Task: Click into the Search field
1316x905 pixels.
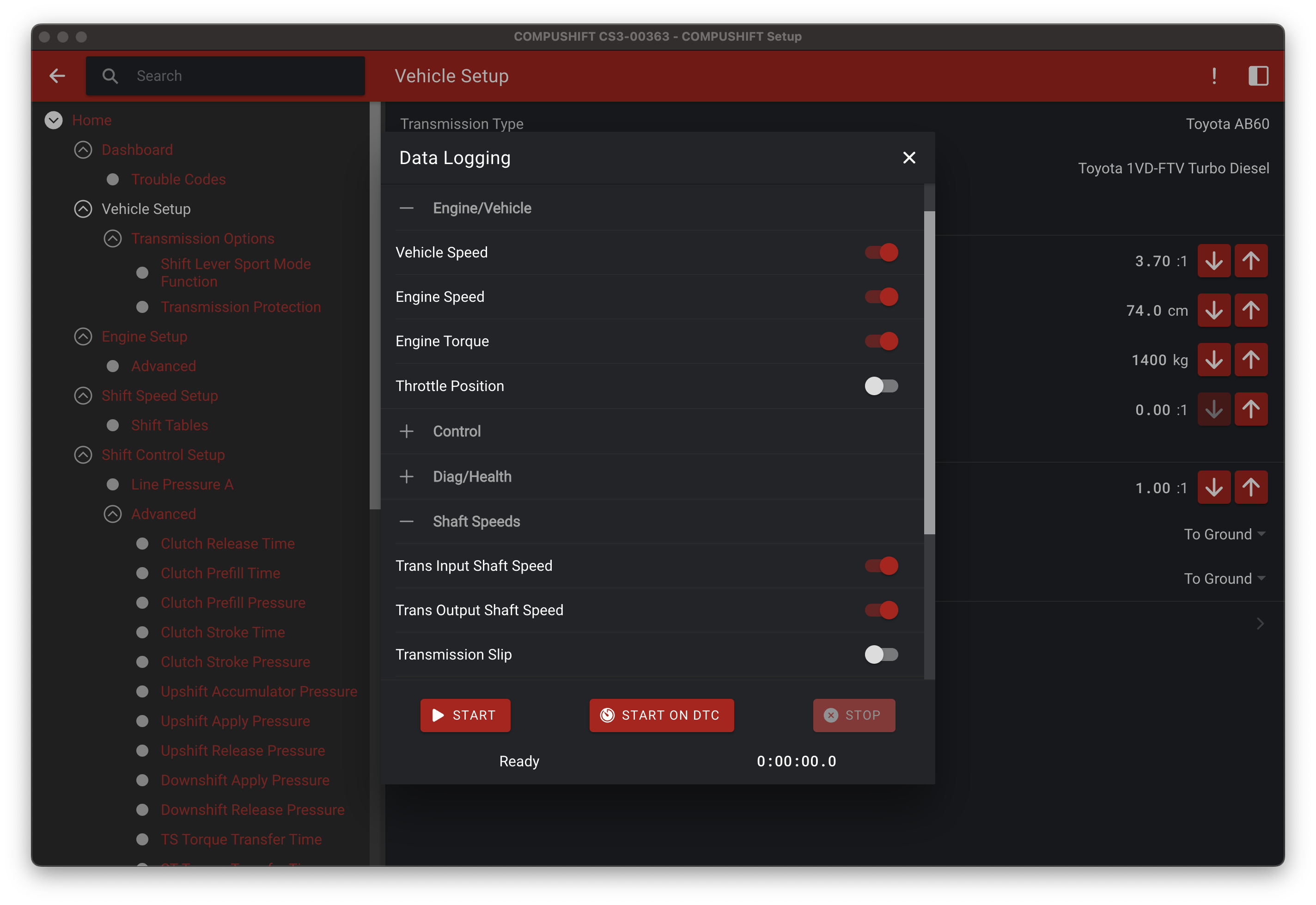Action: click(x=225, y=75)
